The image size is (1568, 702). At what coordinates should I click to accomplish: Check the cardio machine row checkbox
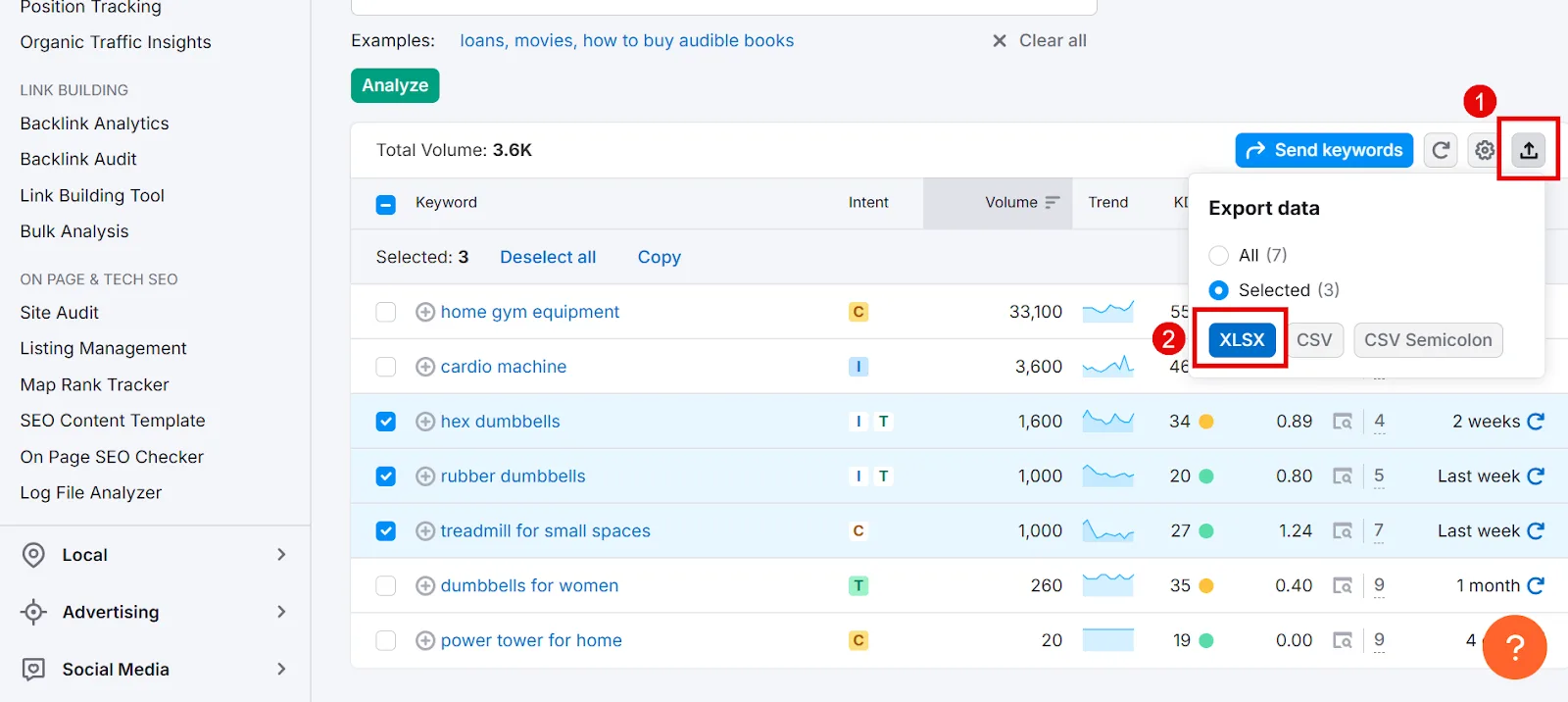[x=386, y=367]
